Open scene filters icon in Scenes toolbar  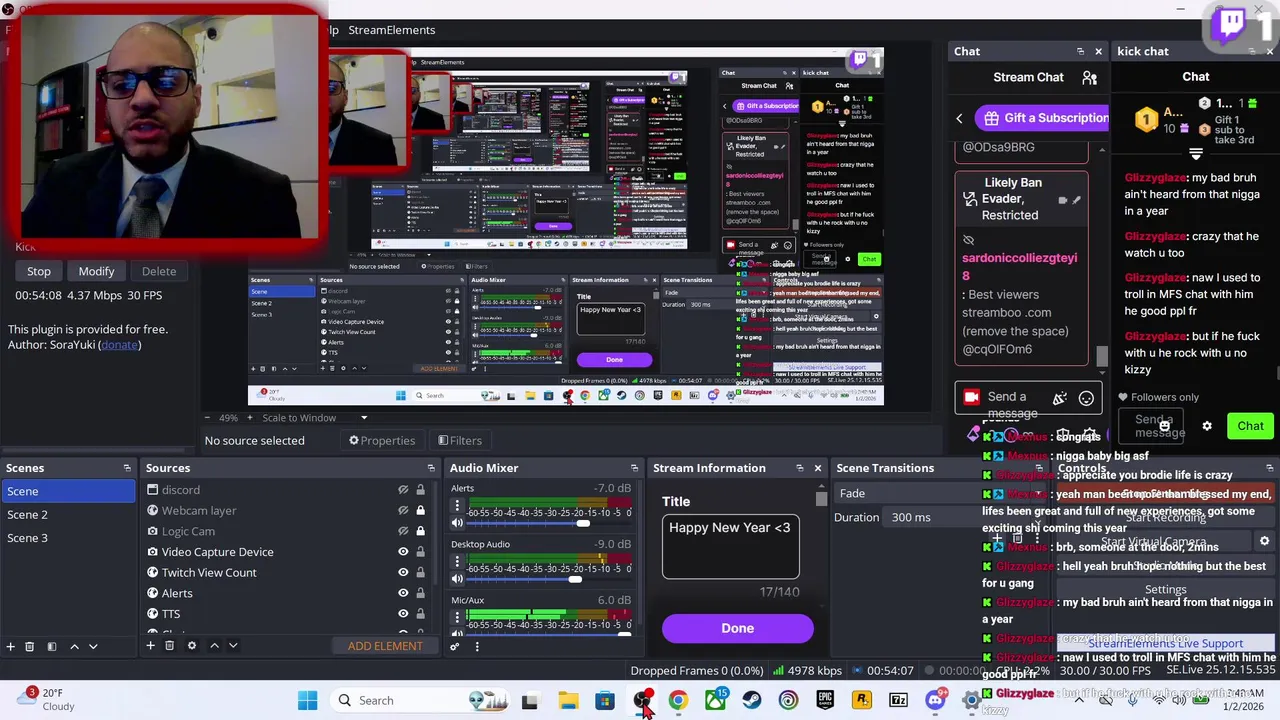coord(52,646)
